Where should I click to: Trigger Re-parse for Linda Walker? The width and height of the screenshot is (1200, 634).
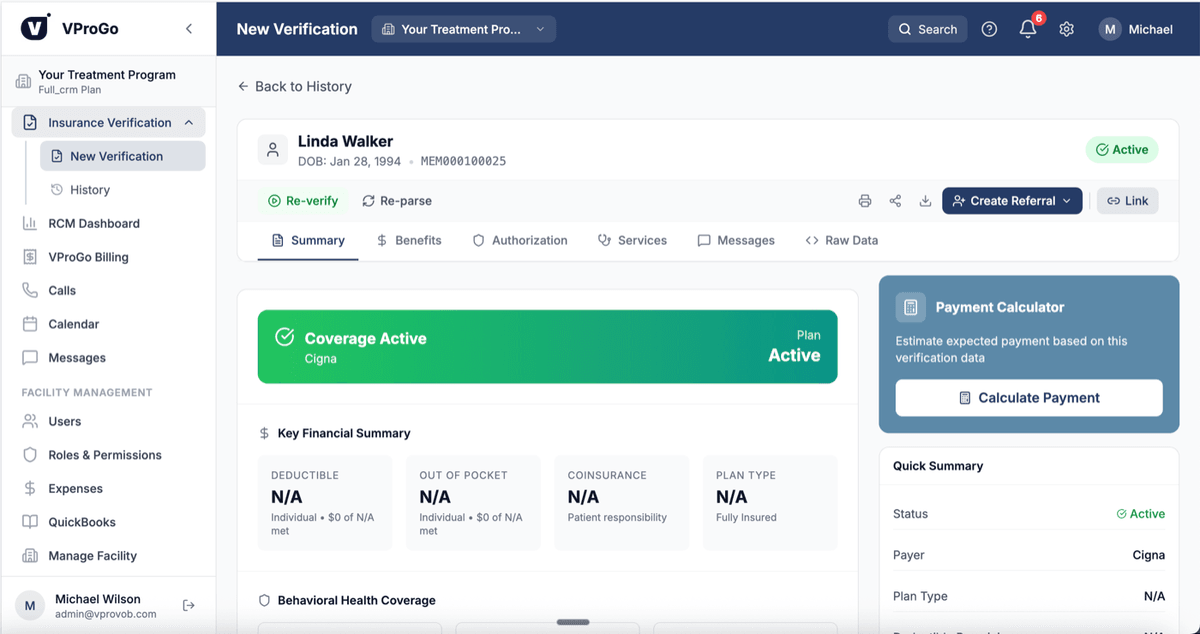[398, 201]
